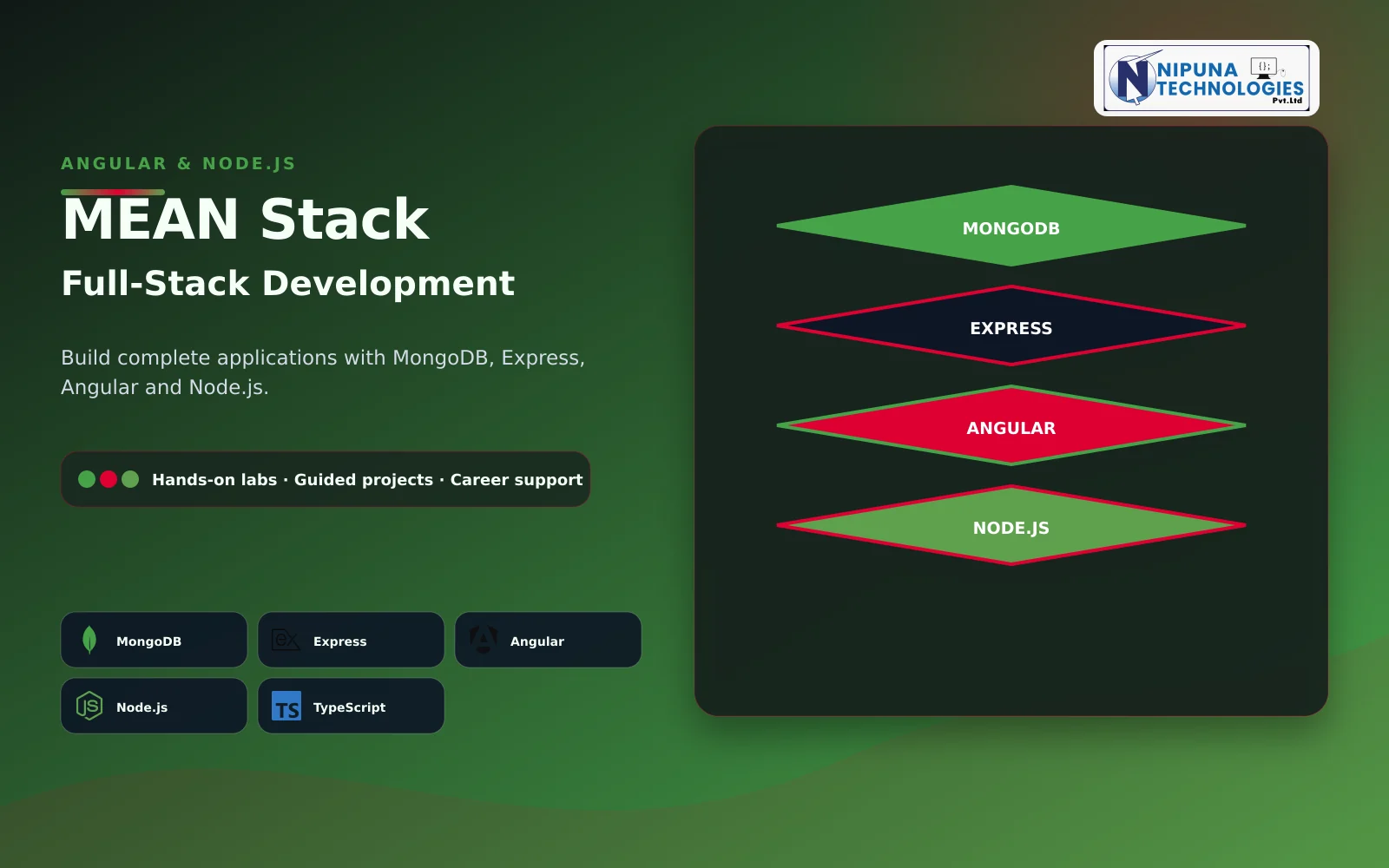This screenshot has width=1389, height=868.
Task: Click the ANGULAR & NODE.JS label
Action: tap(178, 163)
